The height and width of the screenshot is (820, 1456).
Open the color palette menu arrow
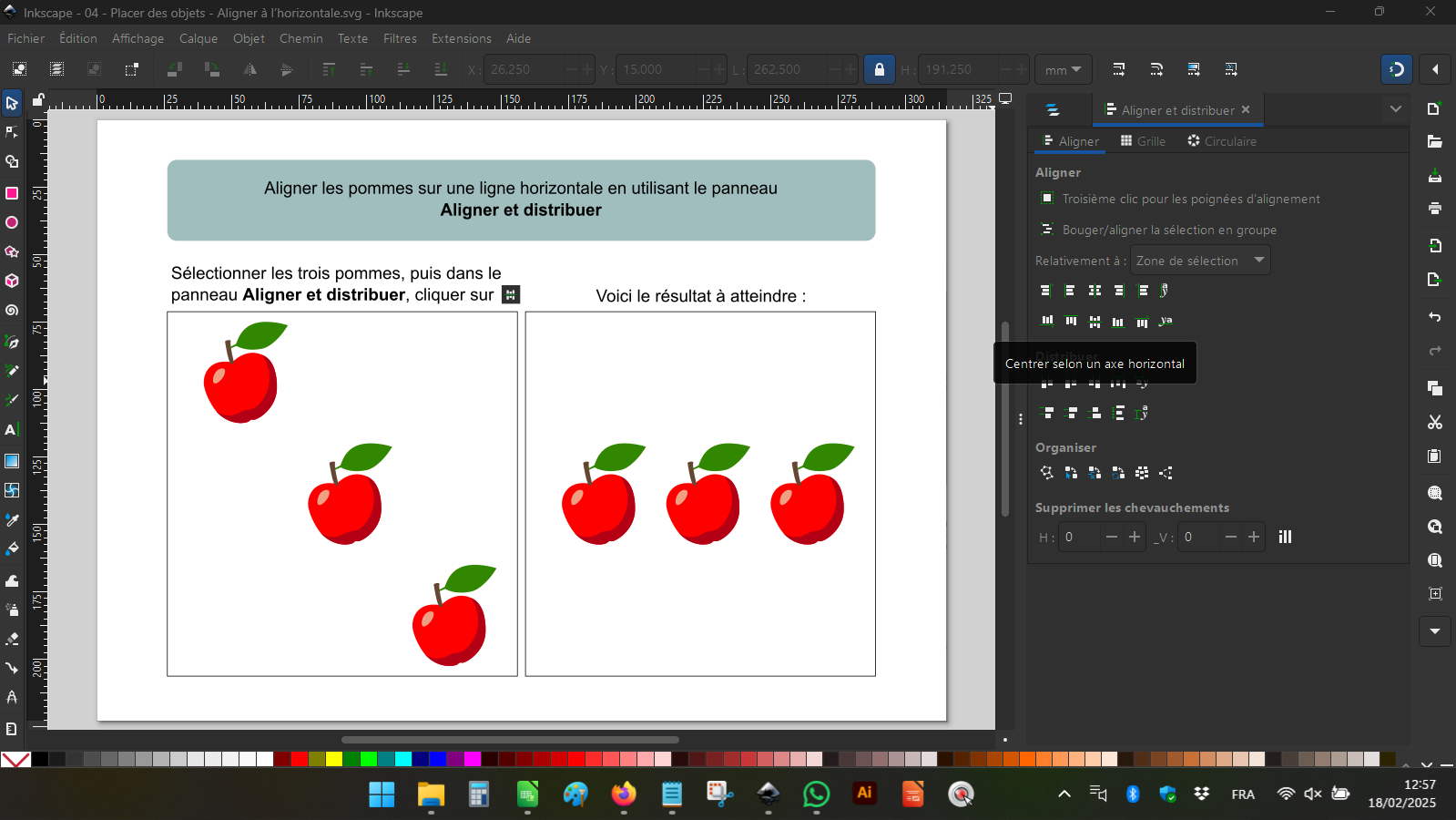pyautogui.click(x=1426, y=764)
